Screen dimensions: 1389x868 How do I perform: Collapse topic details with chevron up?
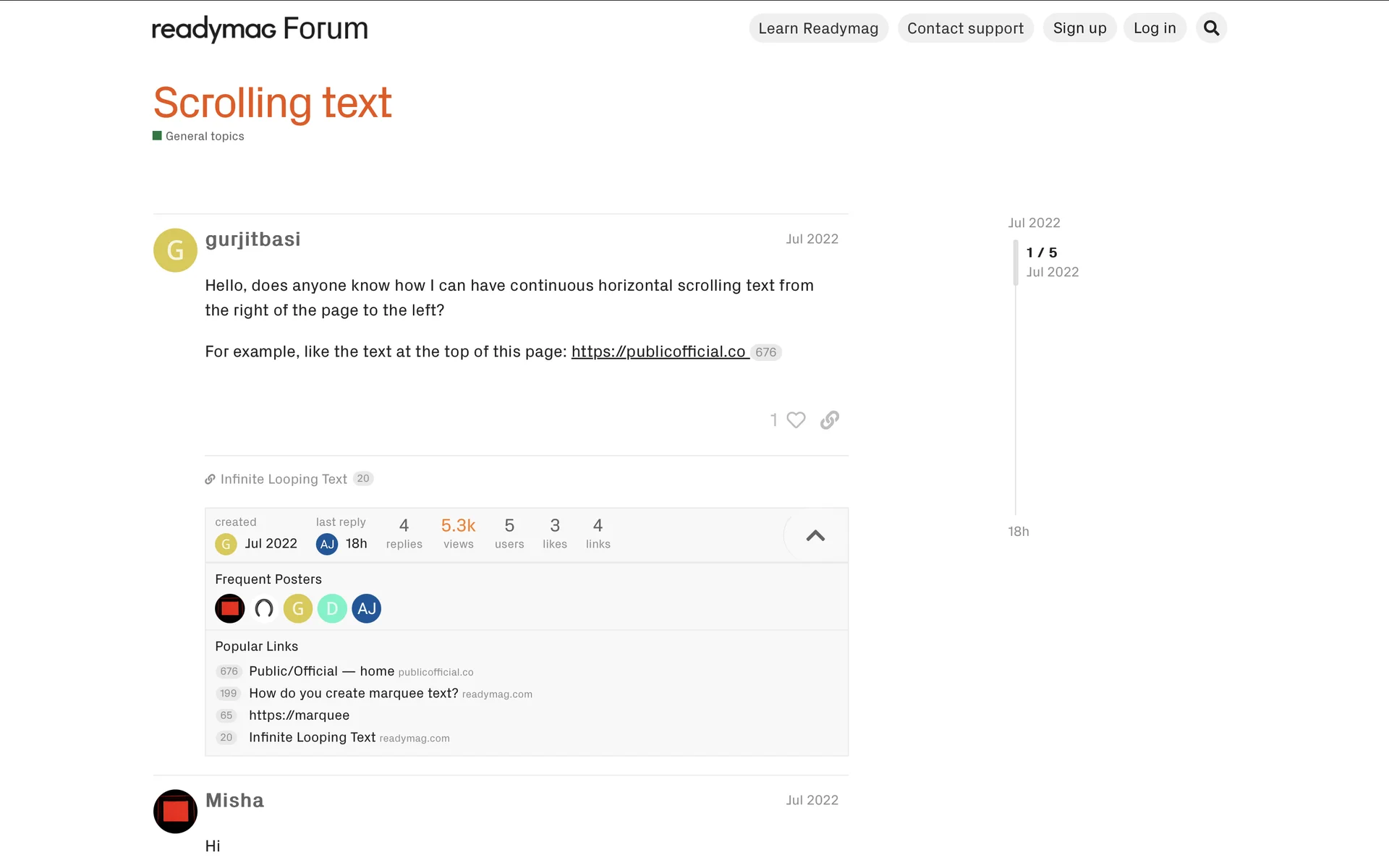pos(815,536)
